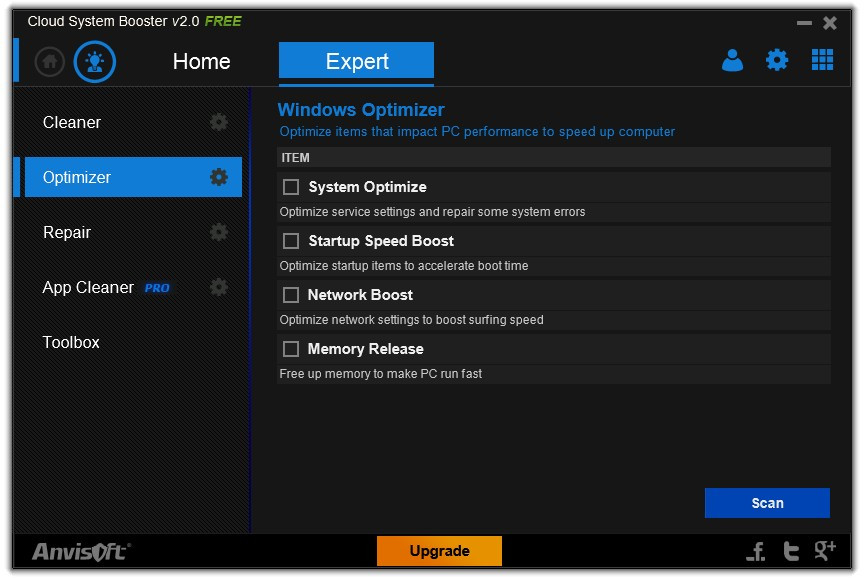
Task: Click the App Cleaner settings gear
Action: click(219, 287)
